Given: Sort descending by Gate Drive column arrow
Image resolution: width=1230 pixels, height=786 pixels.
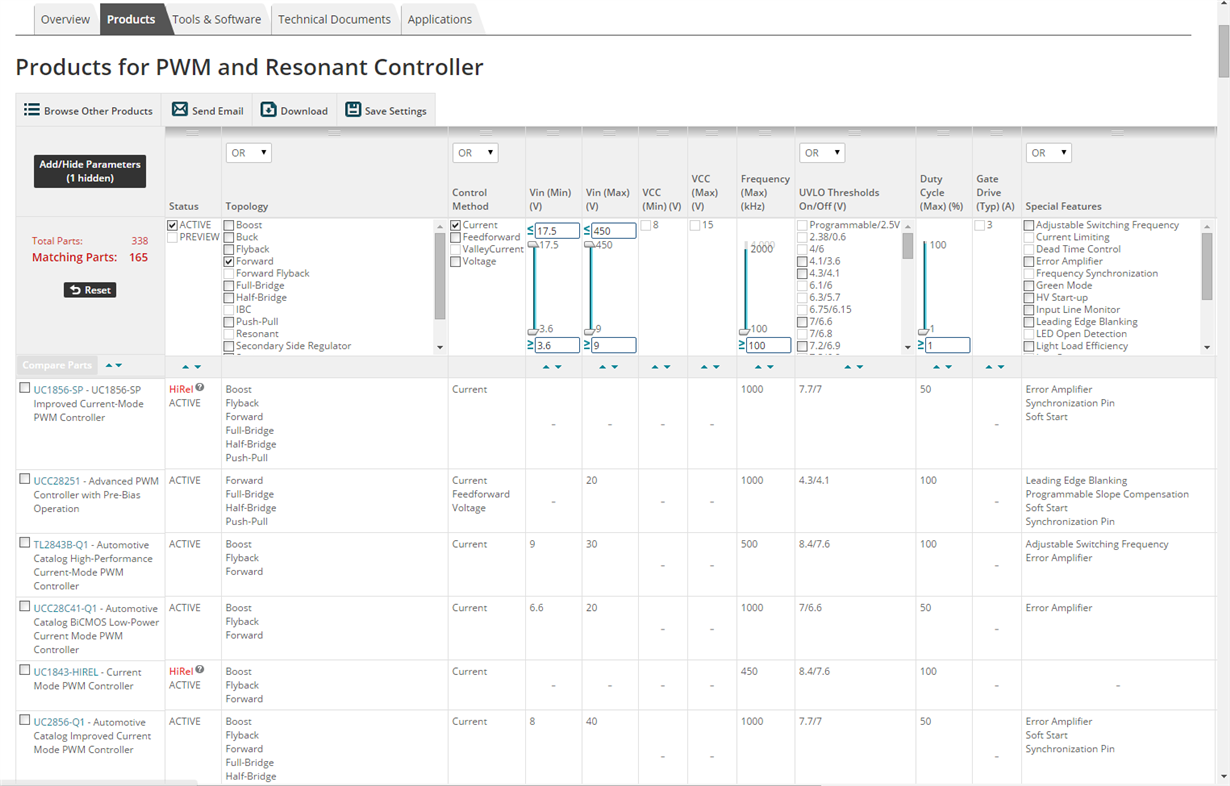Looking at the screenshot, I should pyautogui.click(x=999, y=367).
